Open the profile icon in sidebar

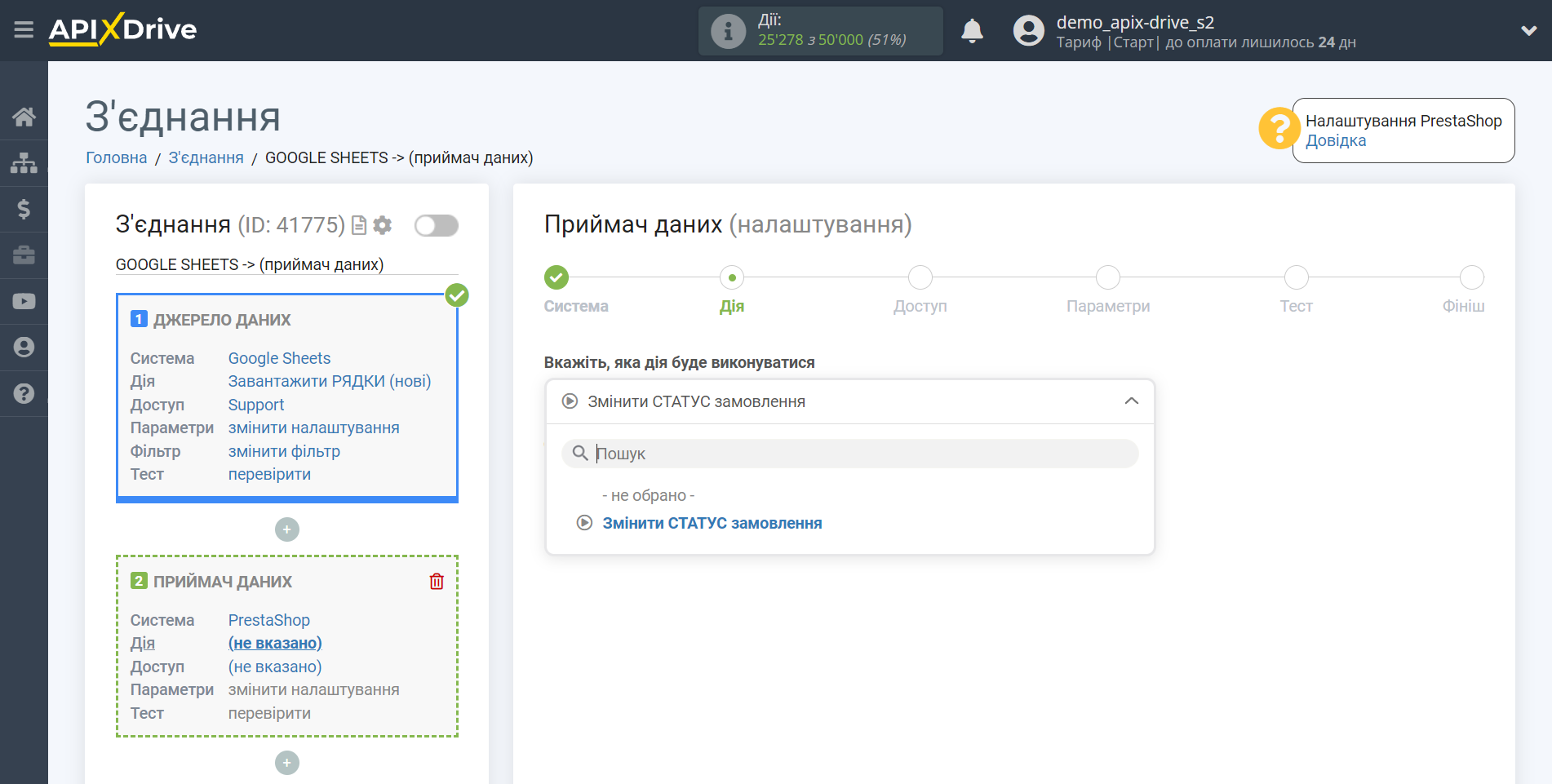(x=24, y=347)
